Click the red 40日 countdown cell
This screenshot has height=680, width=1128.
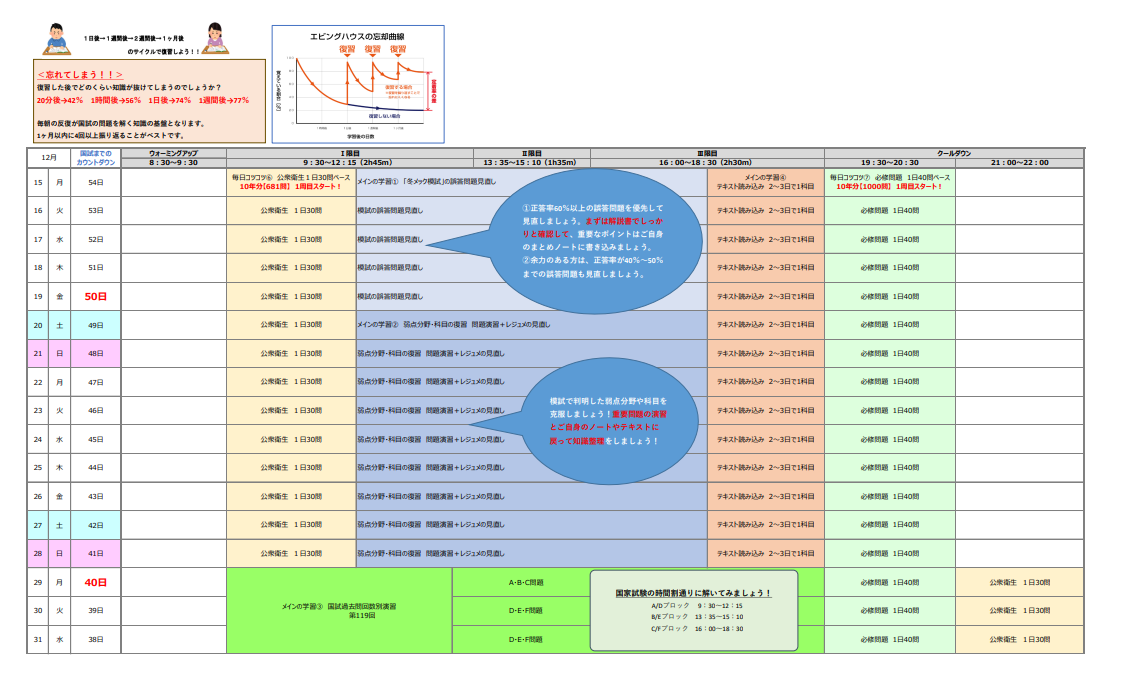click(95, 582)
